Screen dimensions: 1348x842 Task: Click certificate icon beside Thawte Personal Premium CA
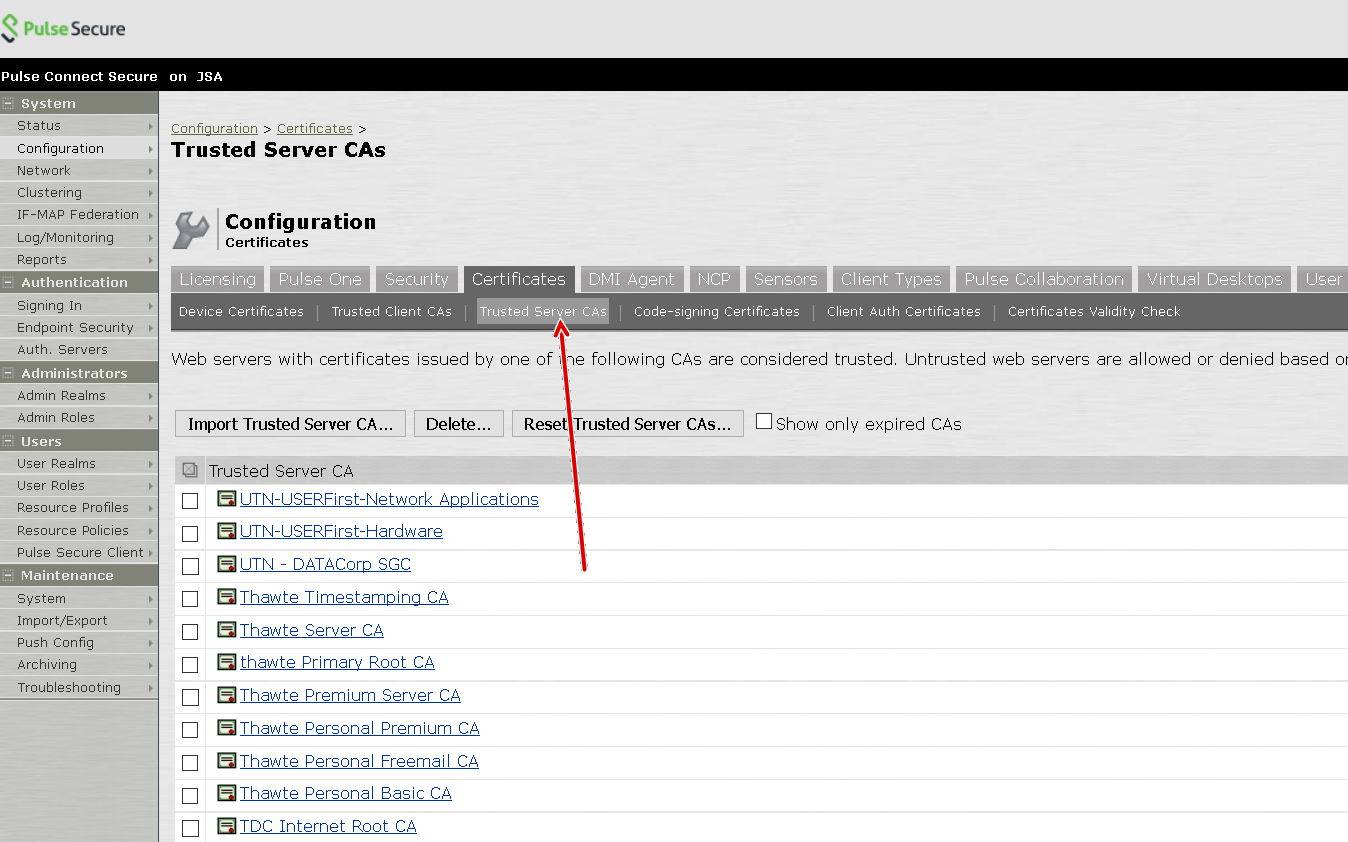point(227,728)
